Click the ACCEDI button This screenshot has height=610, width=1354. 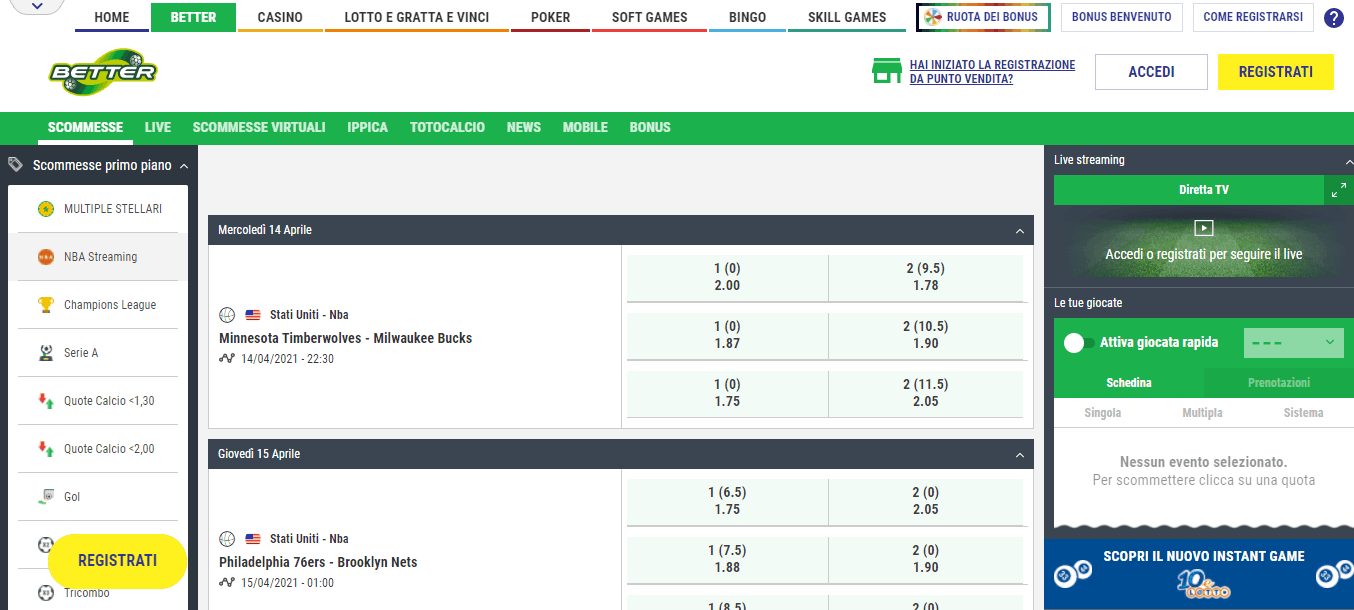pos(1151,72)
